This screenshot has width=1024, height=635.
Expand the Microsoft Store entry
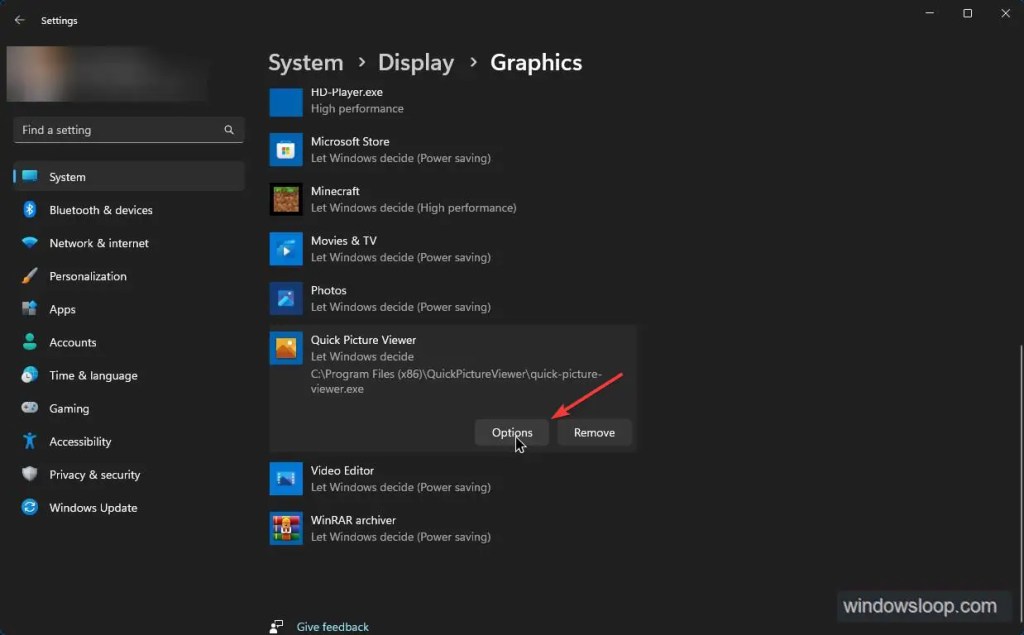click(453, 150)
